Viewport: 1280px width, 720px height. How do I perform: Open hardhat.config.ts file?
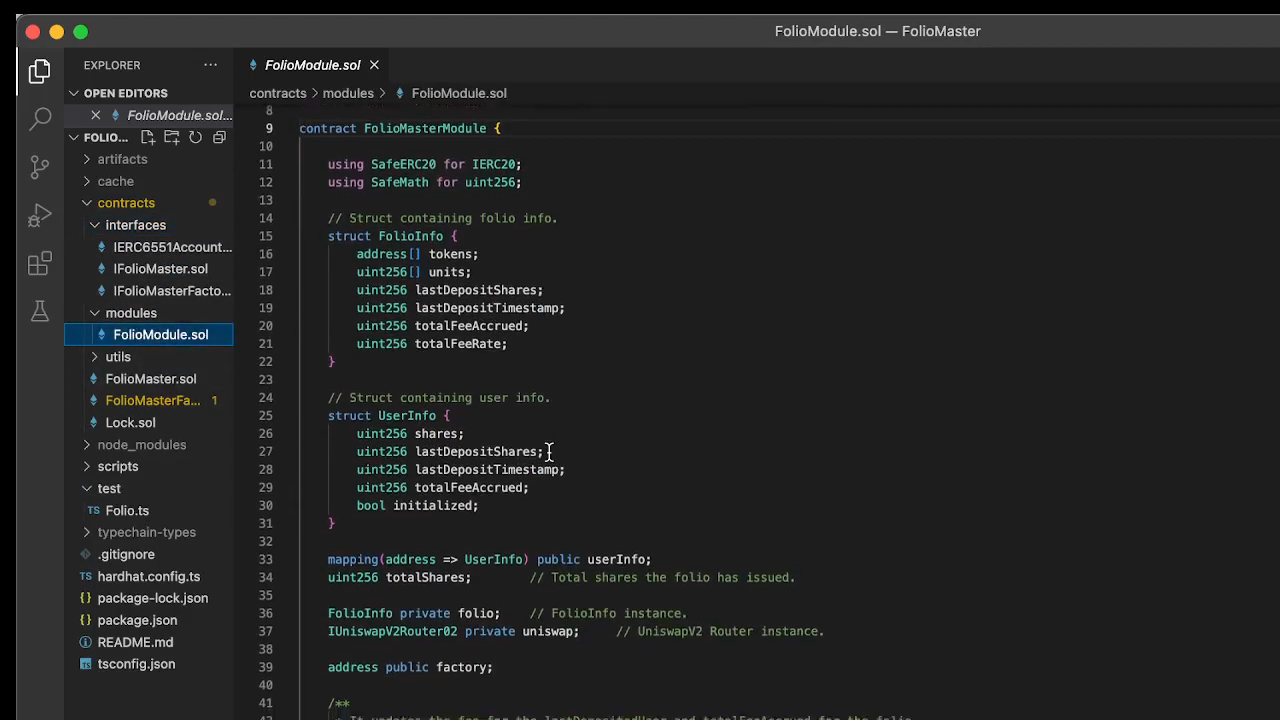tap(149, 577)
